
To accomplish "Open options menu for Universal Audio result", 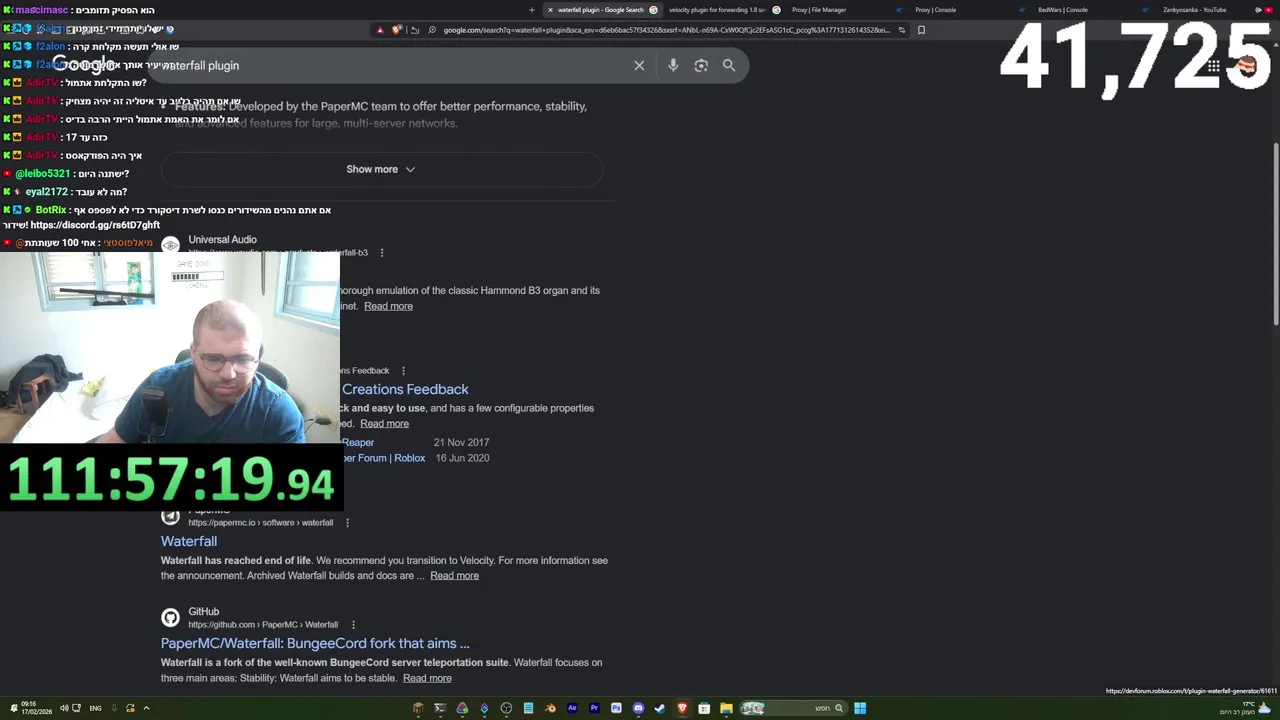I will coord(382,253).
